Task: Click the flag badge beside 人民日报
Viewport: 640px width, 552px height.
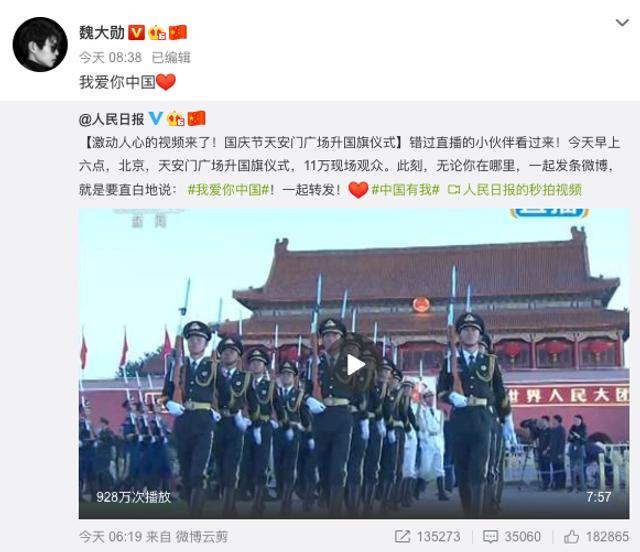Action: point(196,119)
